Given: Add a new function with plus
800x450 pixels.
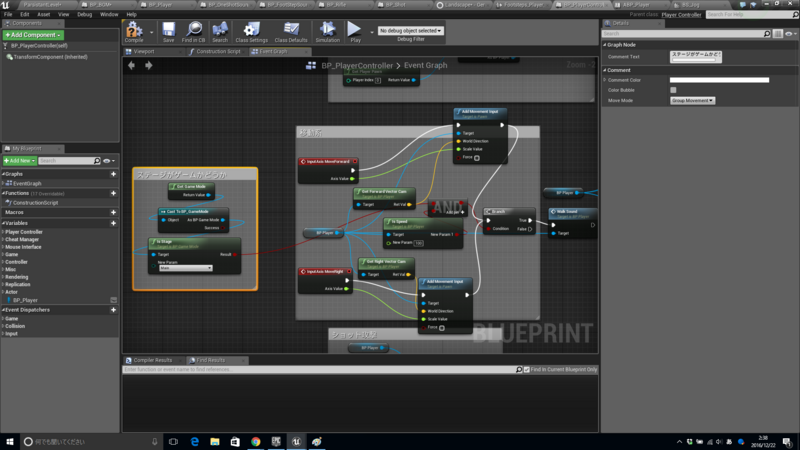Looking at the screenshot, I should (x=113, y=193).
